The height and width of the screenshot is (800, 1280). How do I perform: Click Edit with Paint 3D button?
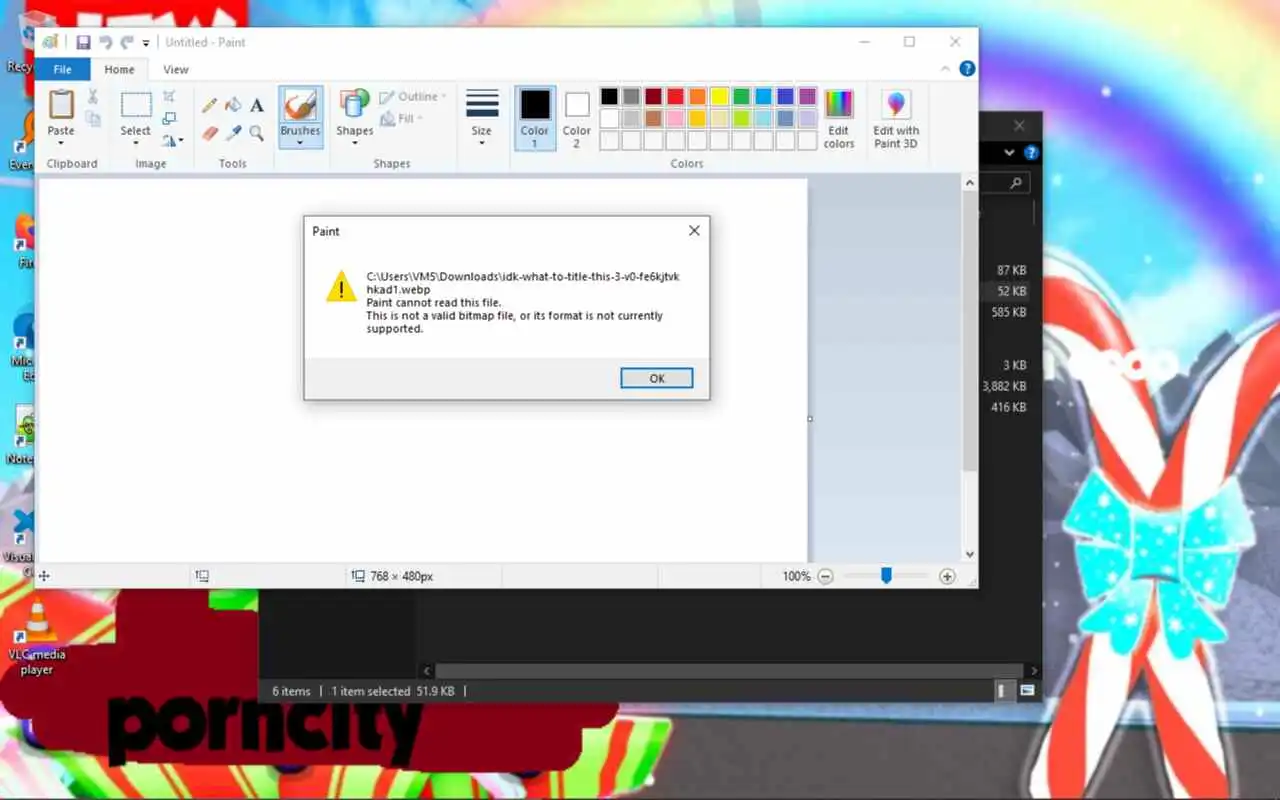(896, 118)
